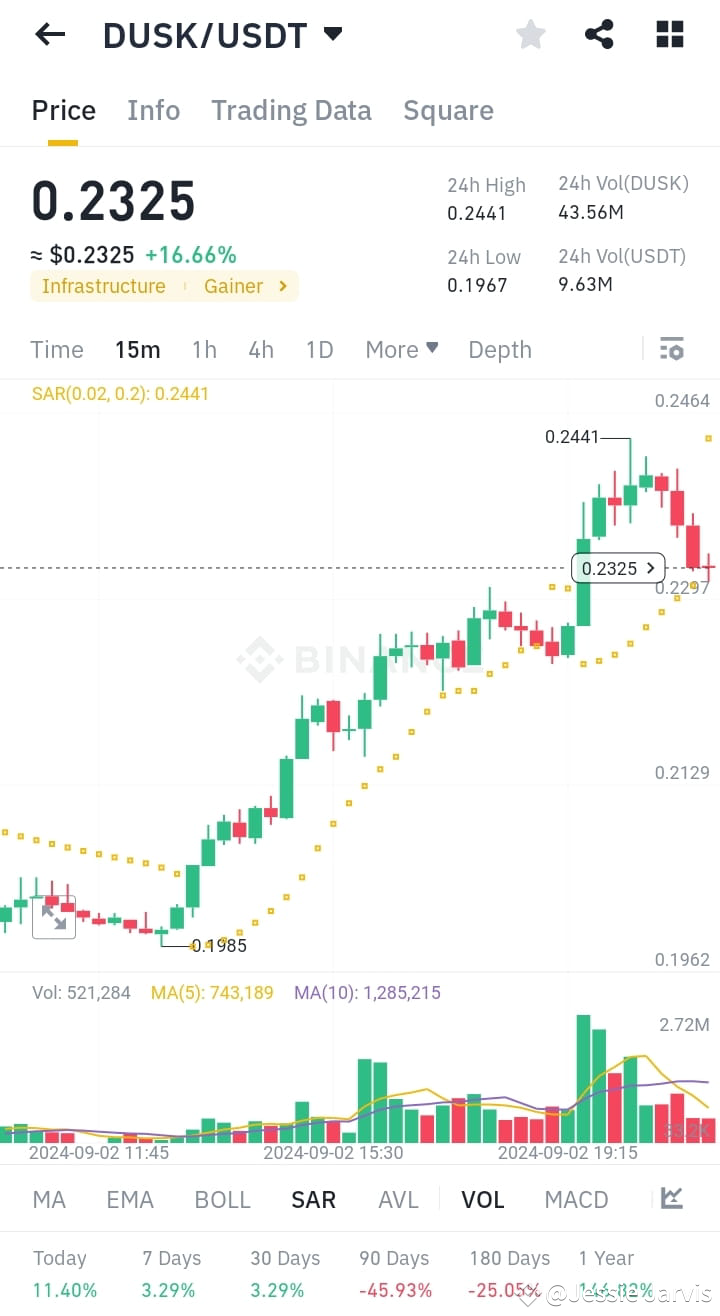Toggle the SAR indicator
Screen dimensions: 720x1316
point(313,1198)
